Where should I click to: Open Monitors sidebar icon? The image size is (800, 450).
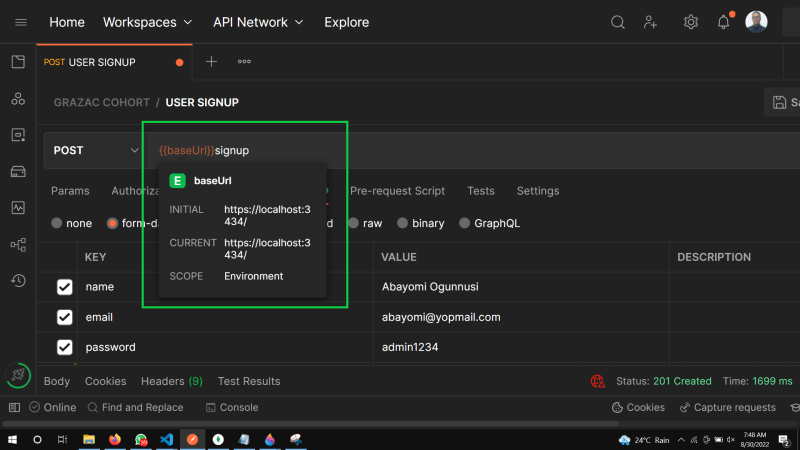18,208
